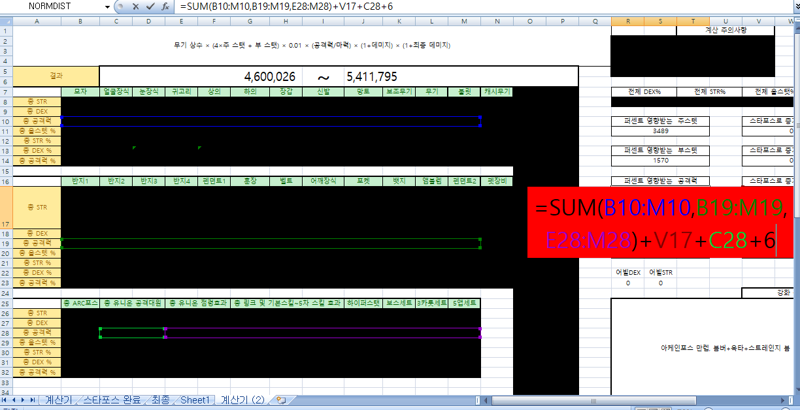
Task: Click the STR % label in row 30
Action: pos(37,353)
